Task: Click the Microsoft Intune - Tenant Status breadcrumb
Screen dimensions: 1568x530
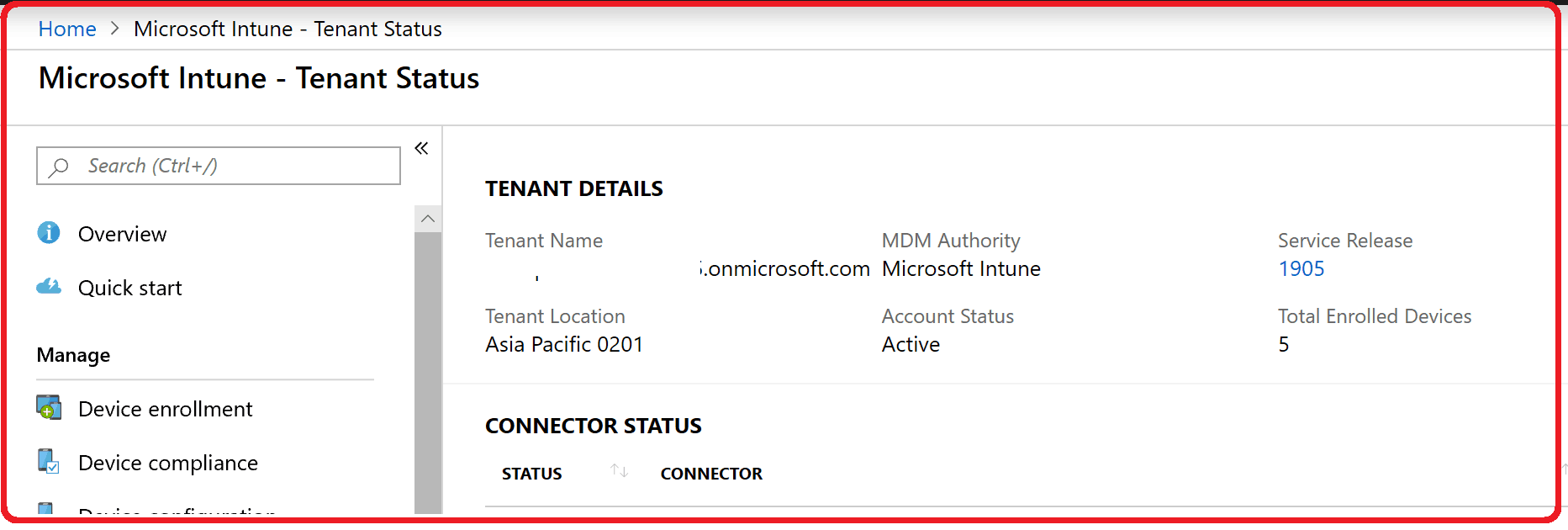Action: pyautogui.click(x=288, y=29)
